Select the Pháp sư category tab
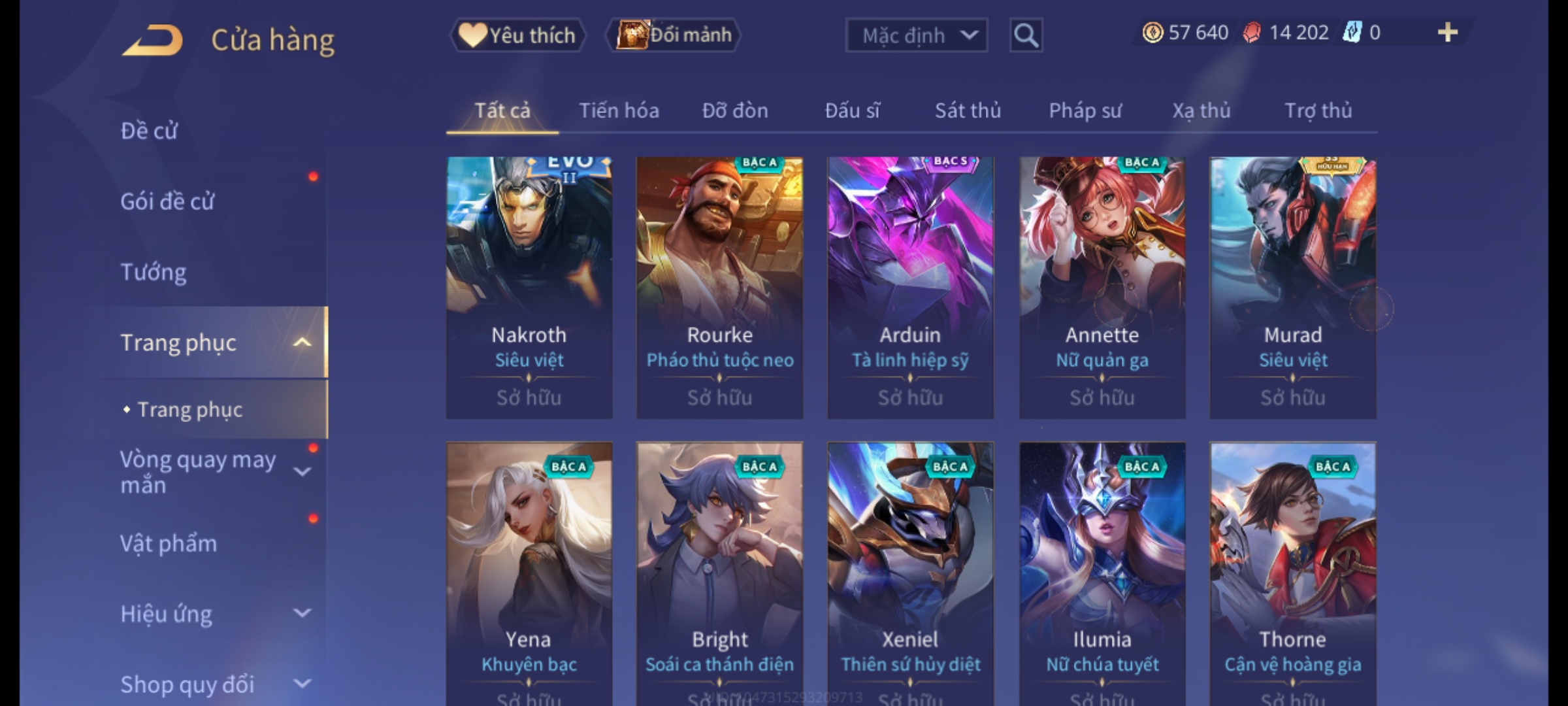Viewport: 1568px width, 706px height. (1085, 110)
